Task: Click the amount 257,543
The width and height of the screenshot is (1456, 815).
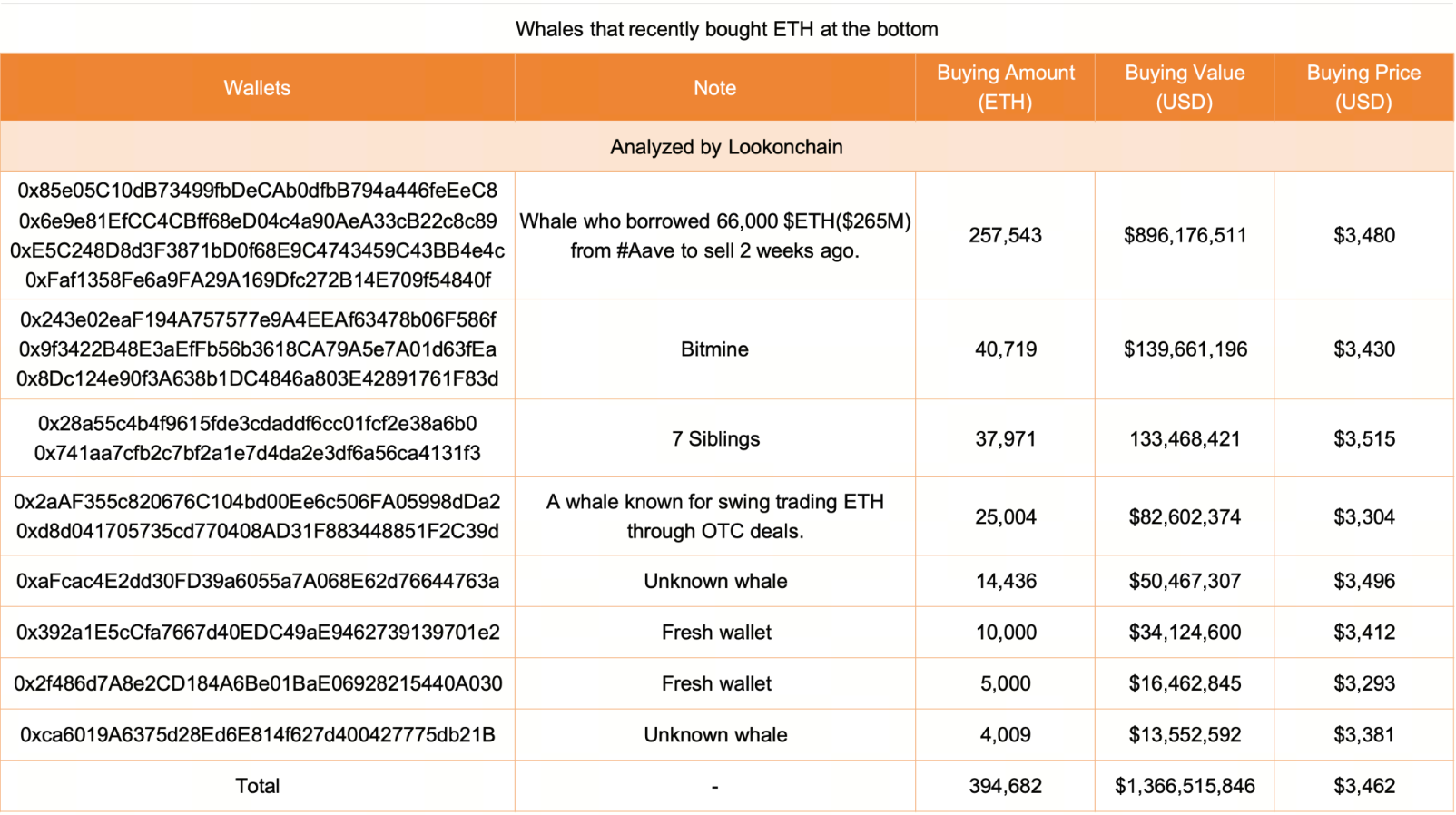Action: [1005, 236]
